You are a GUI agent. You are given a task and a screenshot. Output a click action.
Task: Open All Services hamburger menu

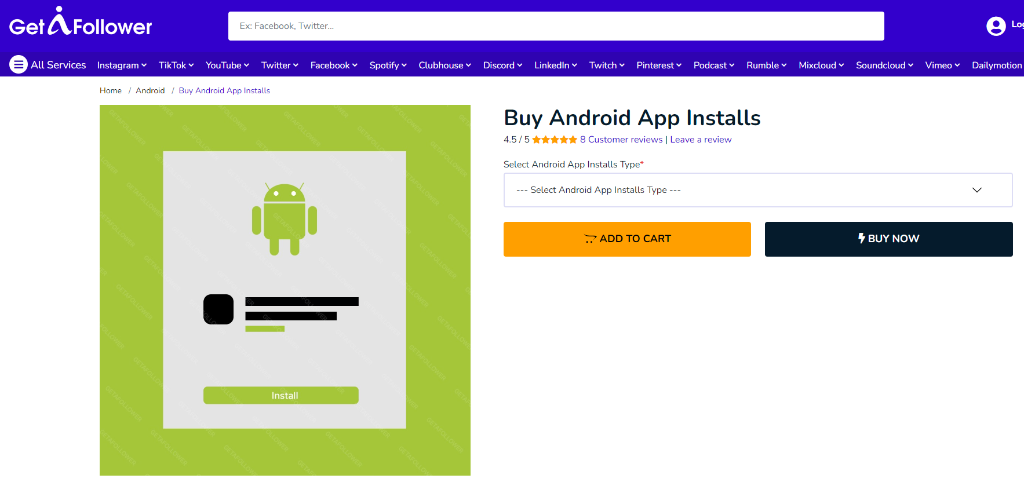pyautogui.click(x=47, y=65)
